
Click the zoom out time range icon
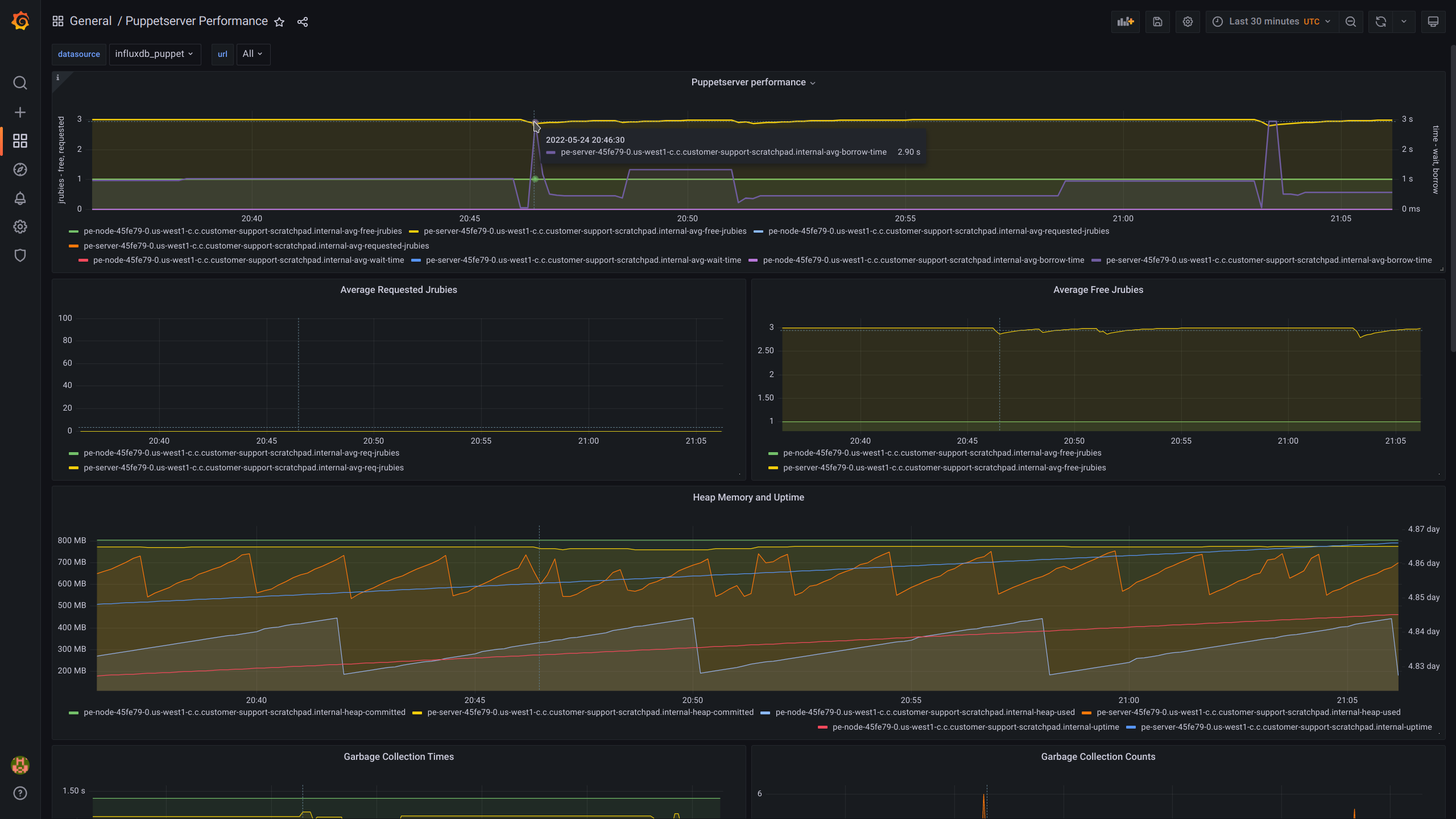point(1351,22)
